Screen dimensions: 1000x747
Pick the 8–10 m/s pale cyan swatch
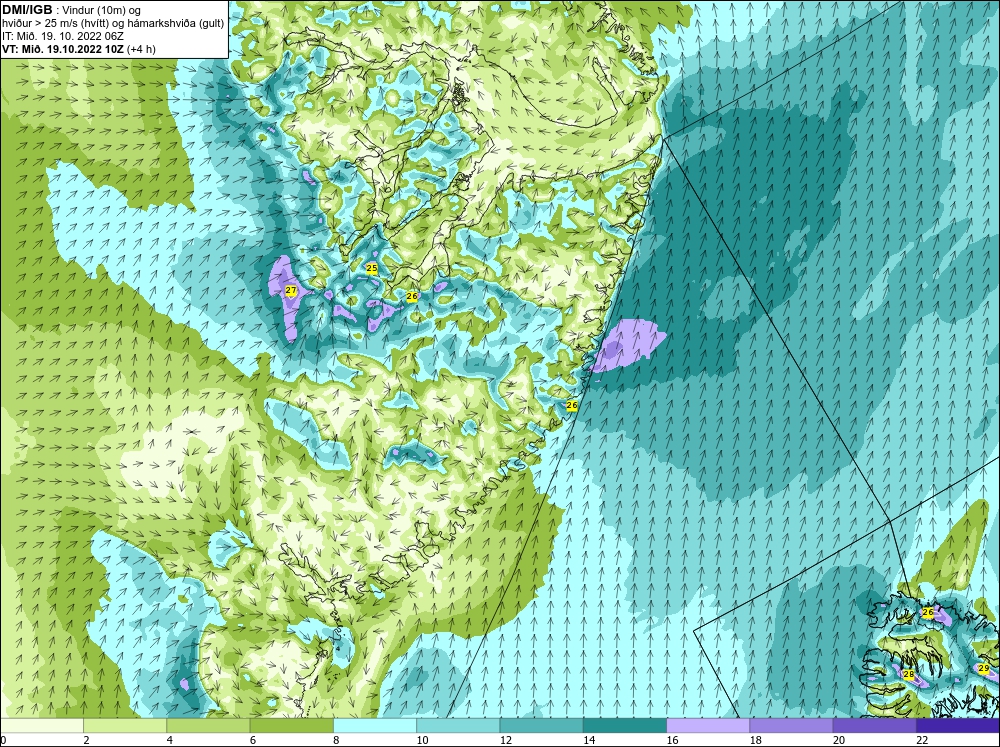point(375,725)
